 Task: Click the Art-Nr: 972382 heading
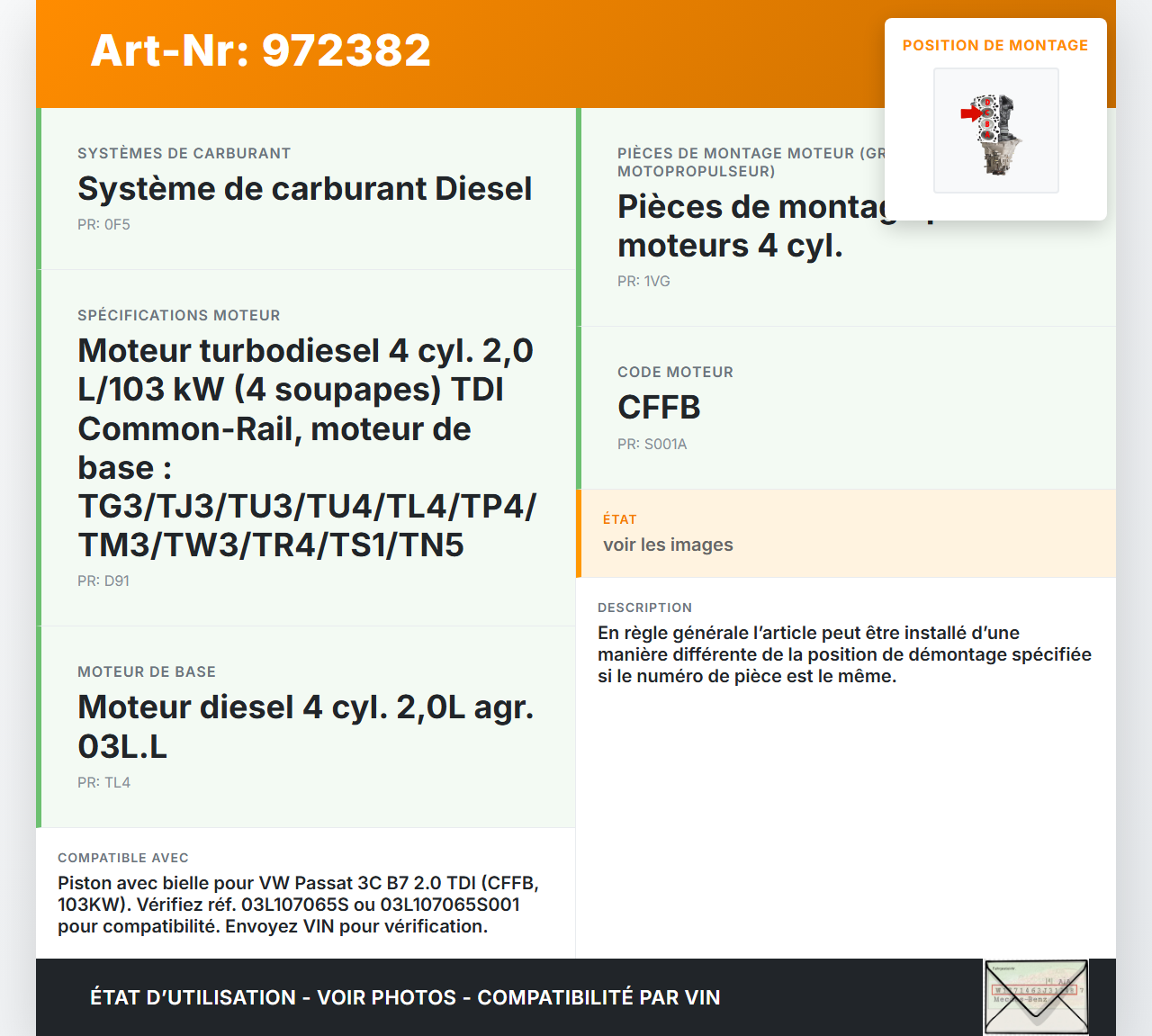(x=261, y=50)
